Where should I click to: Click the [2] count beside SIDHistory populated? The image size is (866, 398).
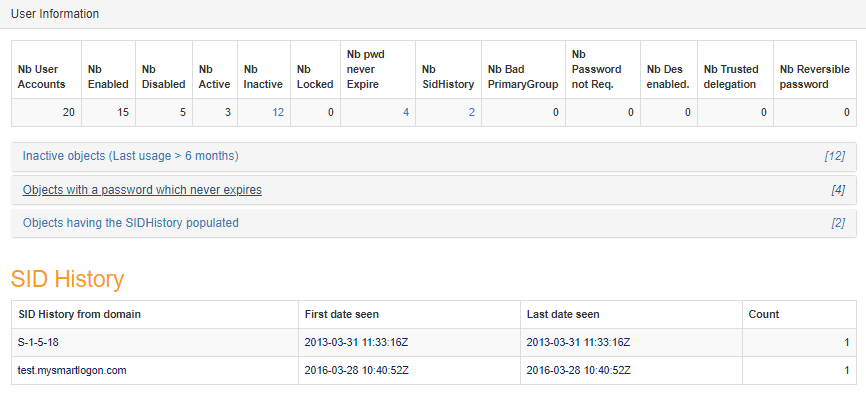point(838,223)
